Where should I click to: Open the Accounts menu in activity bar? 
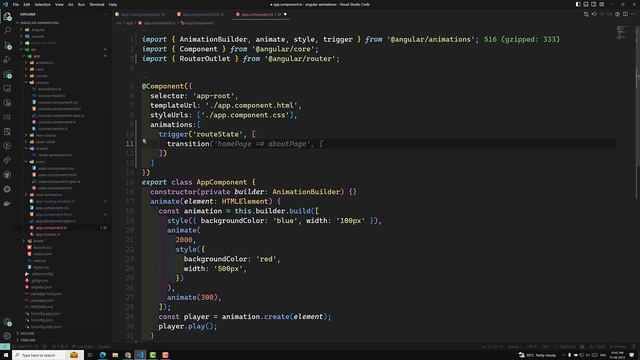click(x=7, y=322)
